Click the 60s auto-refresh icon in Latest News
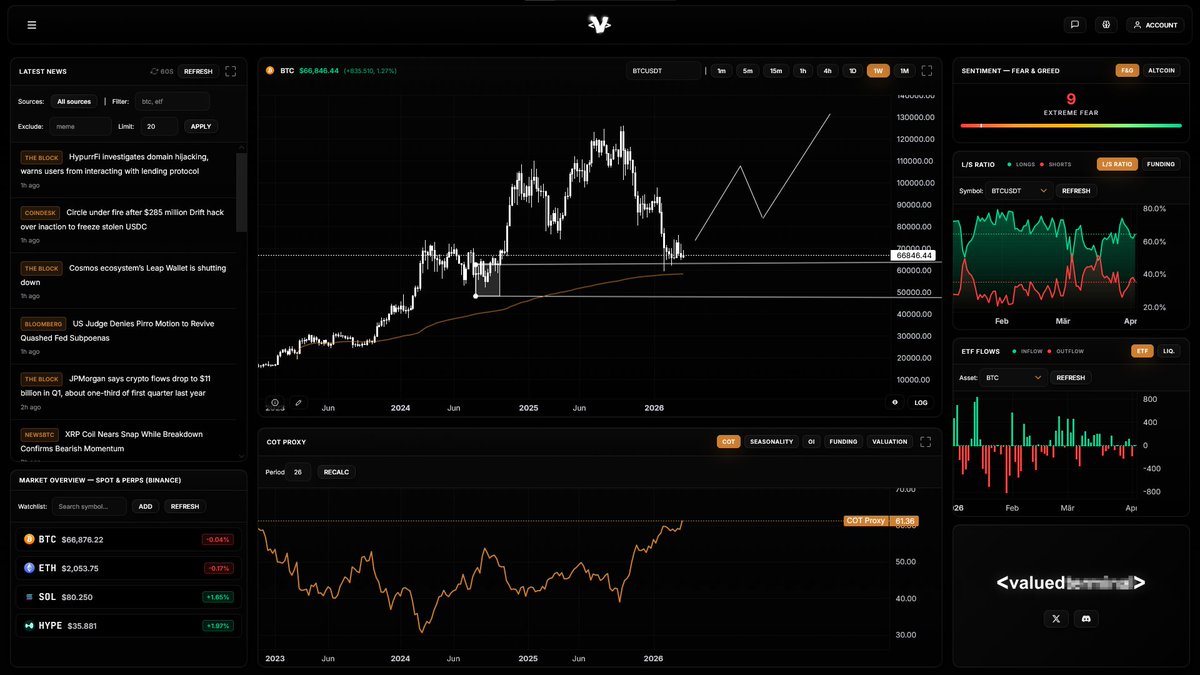The width and height of the screenshot is (1200, 675). point(155,71)
